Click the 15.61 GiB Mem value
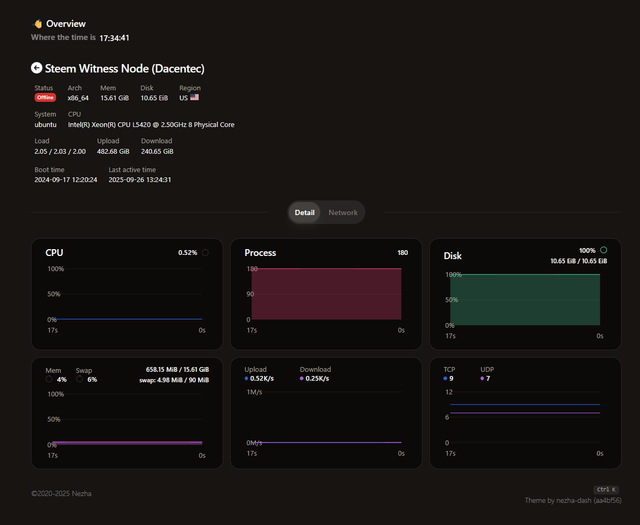The image size is (640, 525). click(x=115, y=98)
